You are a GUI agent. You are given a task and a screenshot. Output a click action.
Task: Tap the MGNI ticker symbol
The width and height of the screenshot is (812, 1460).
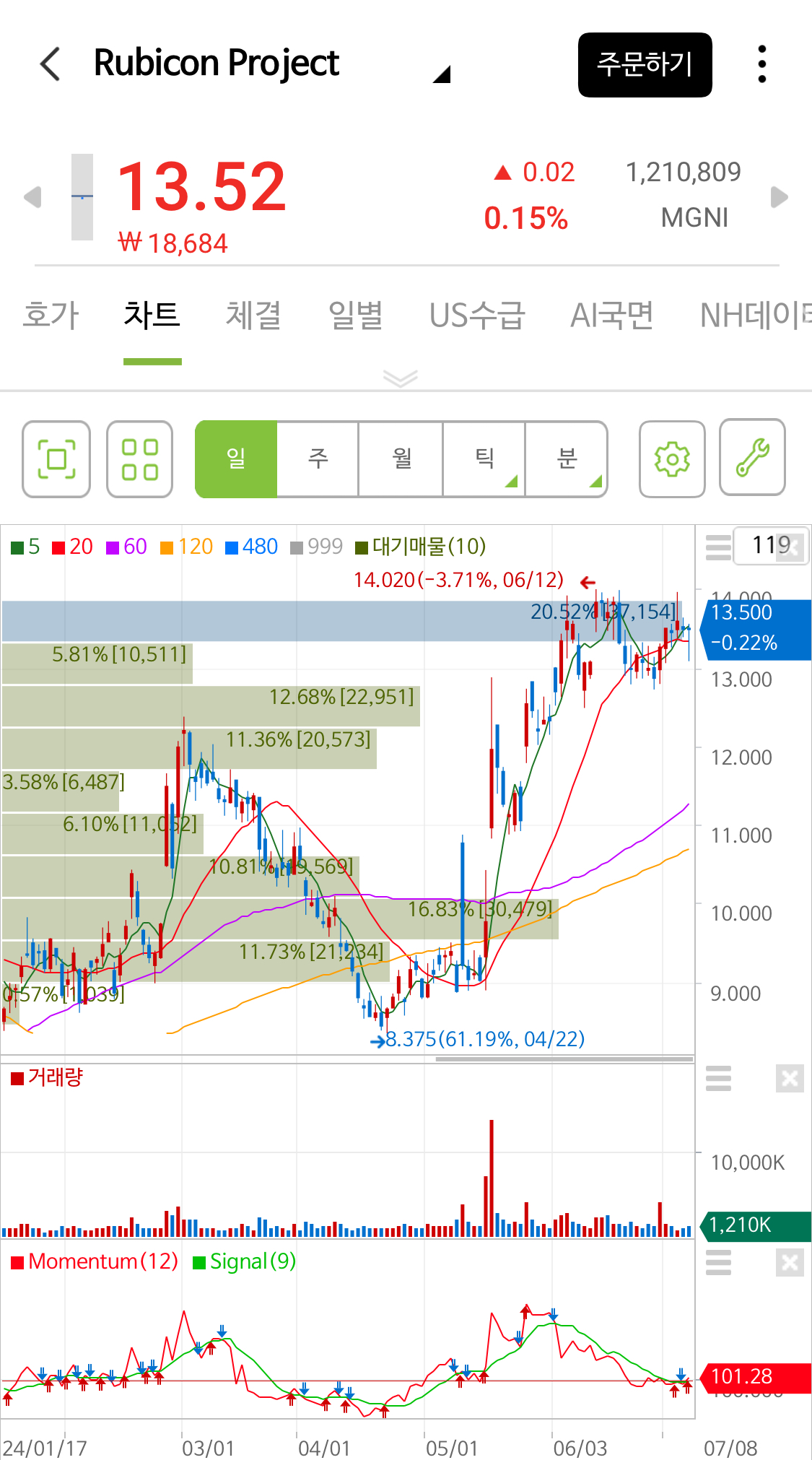694,218
